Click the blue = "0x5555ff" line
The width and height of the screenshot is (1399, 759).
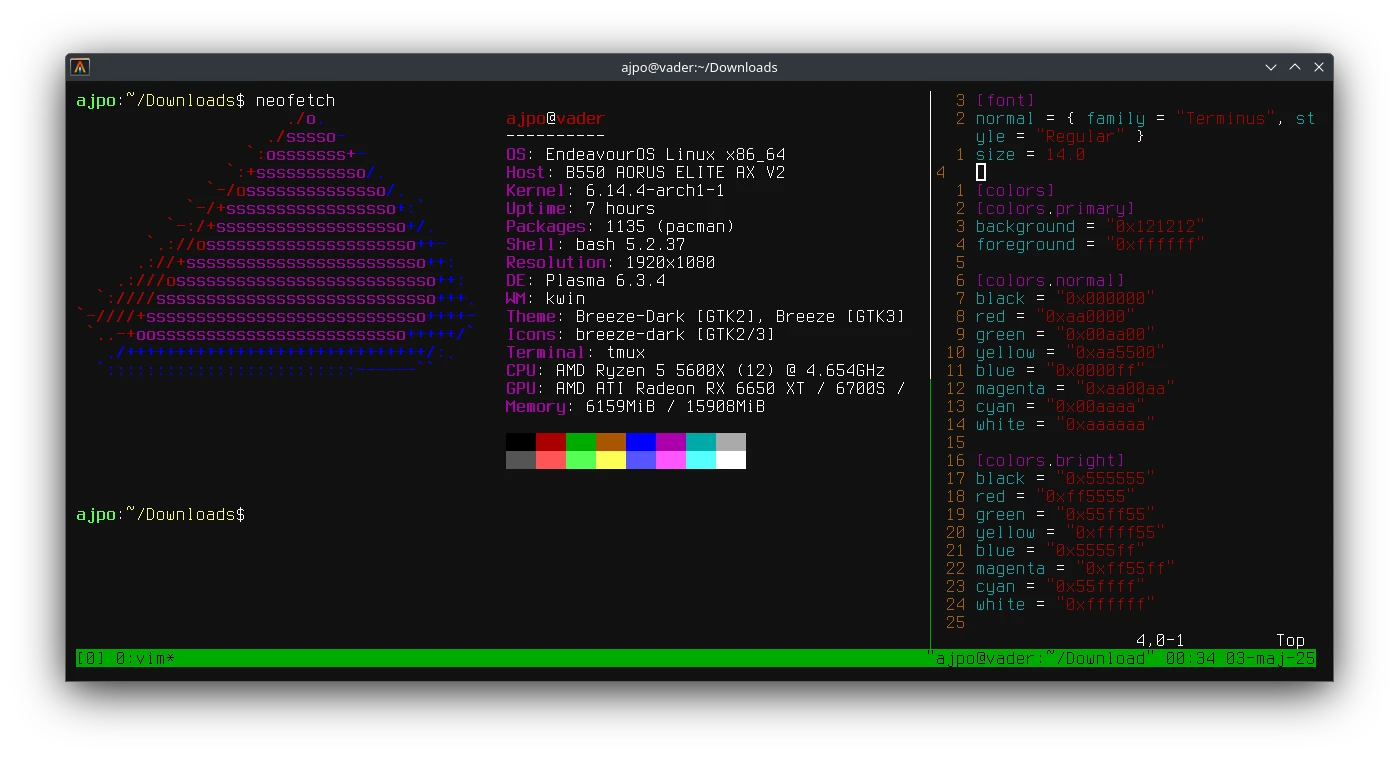tap(1061, 550)
